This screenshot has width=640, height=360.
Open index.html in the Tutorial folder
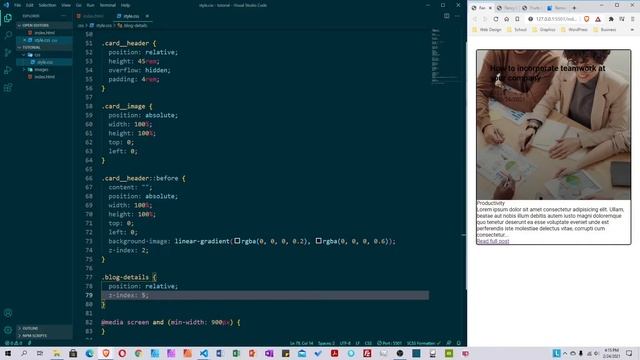click(x=44, y=77)
